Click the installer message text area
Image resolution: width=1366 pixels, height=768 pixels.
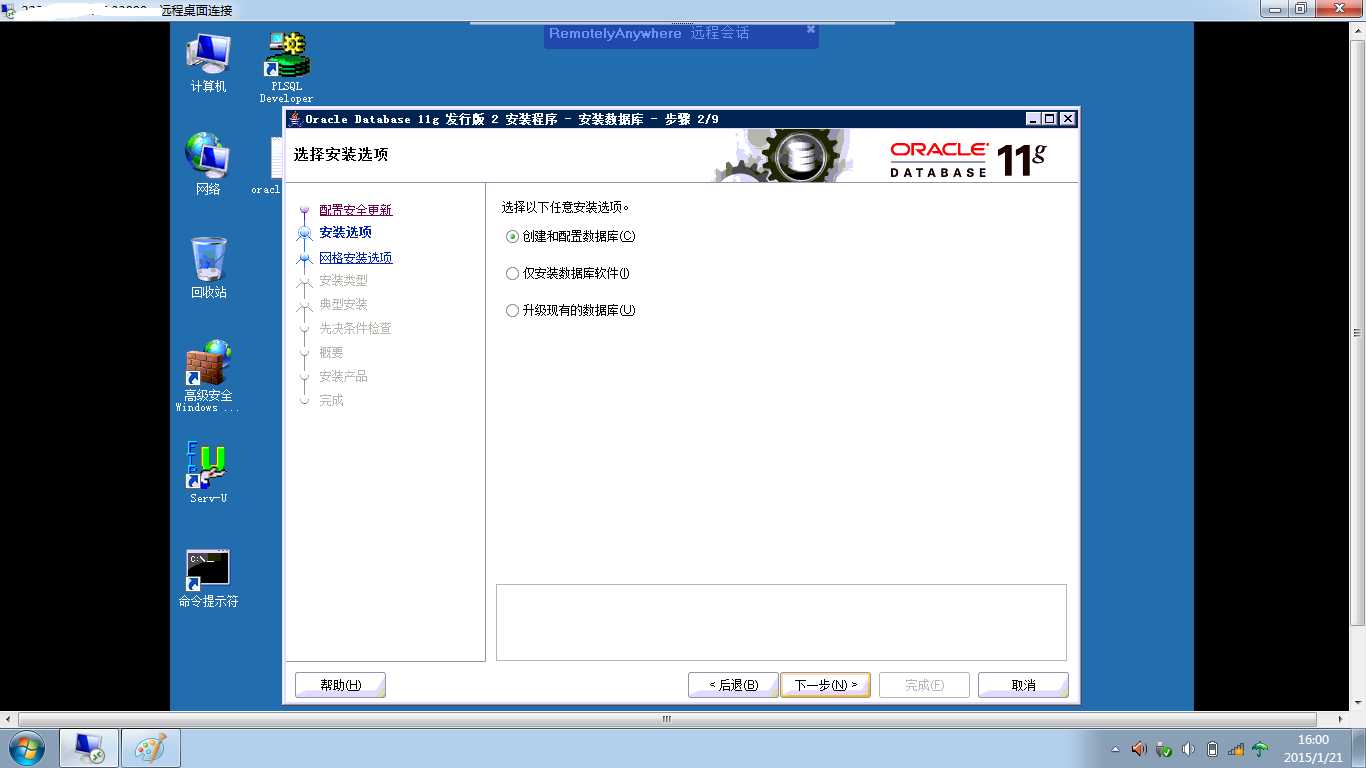coord(781,622)
